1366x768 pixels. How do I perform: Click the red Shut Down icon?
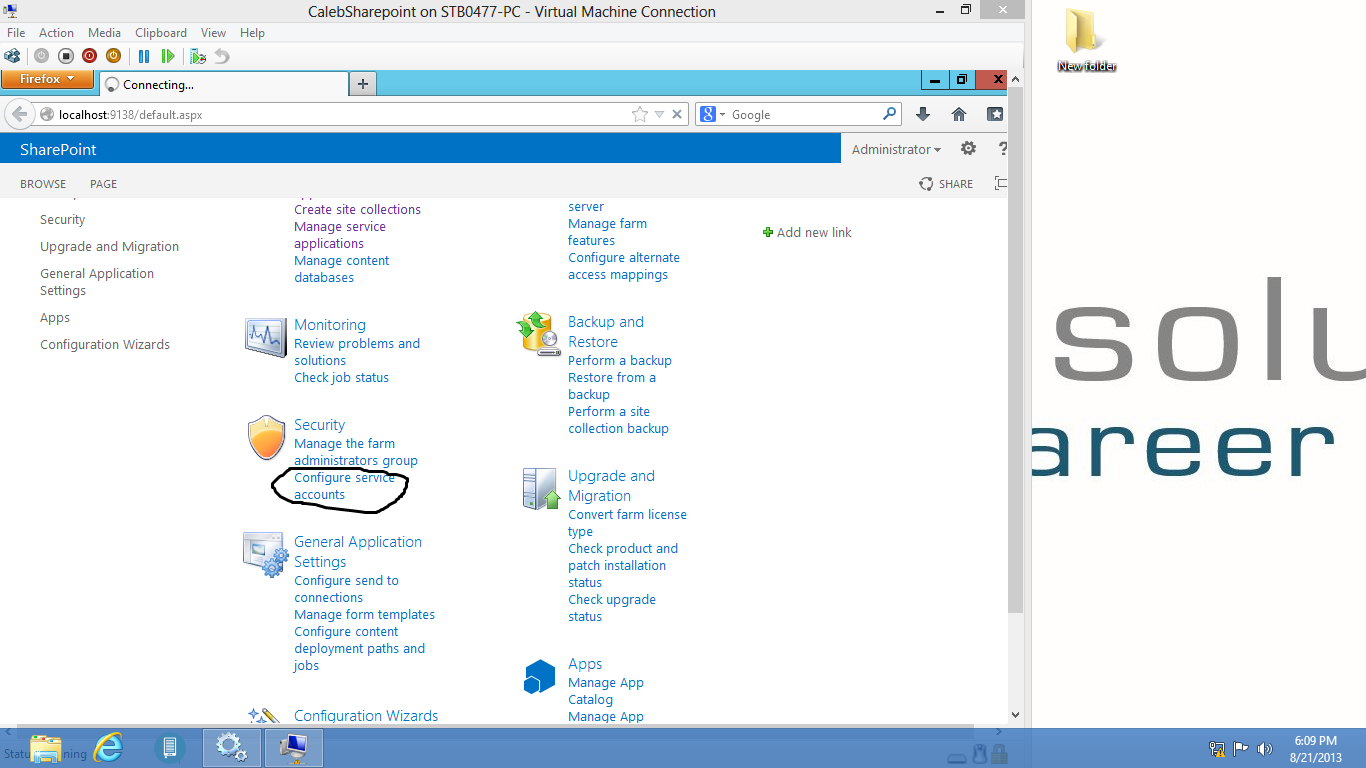pos(89,56)
